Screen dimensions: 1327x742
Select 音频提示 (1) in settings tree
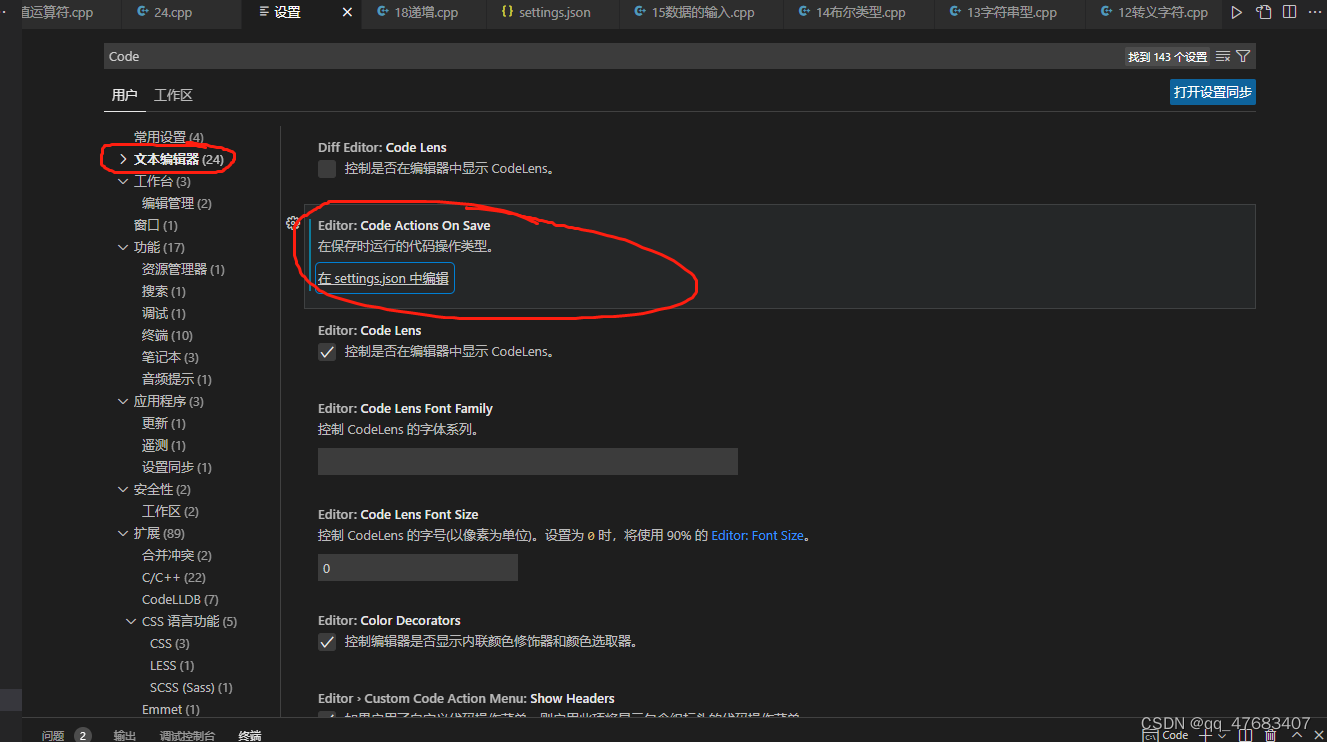177,379
